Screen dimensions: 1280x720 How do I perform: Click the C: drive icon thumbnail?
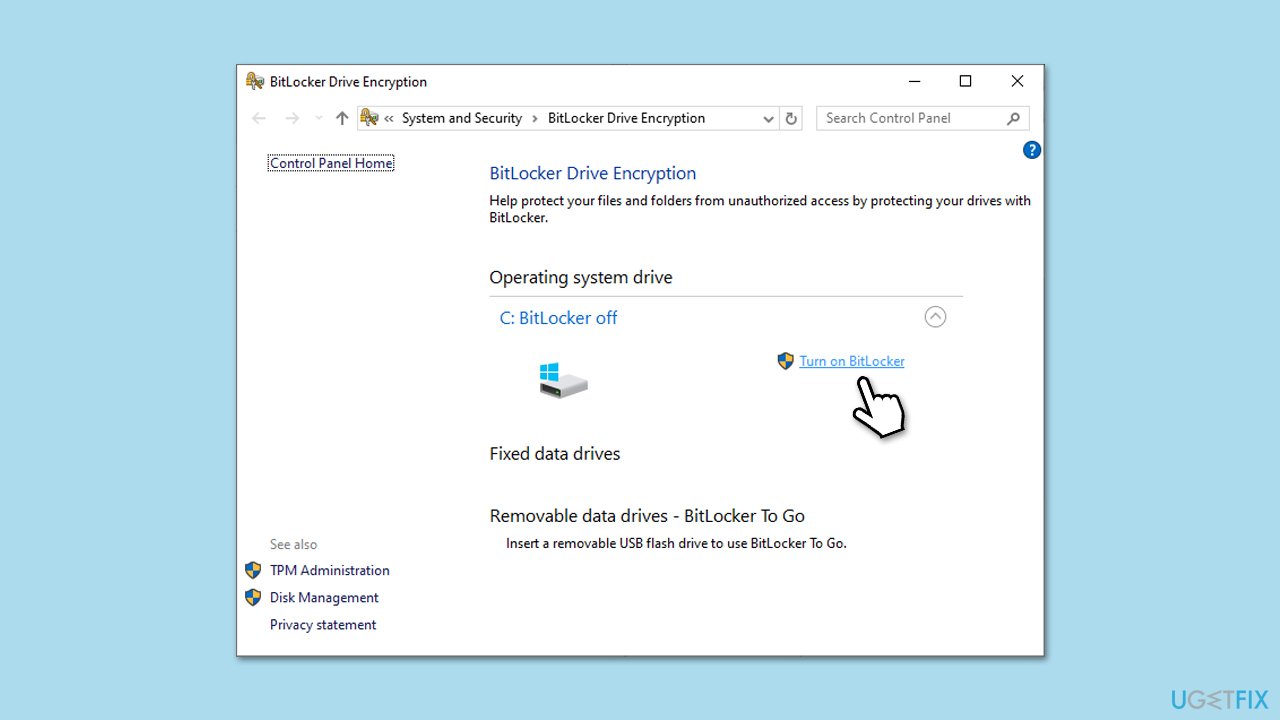(561, 381)
